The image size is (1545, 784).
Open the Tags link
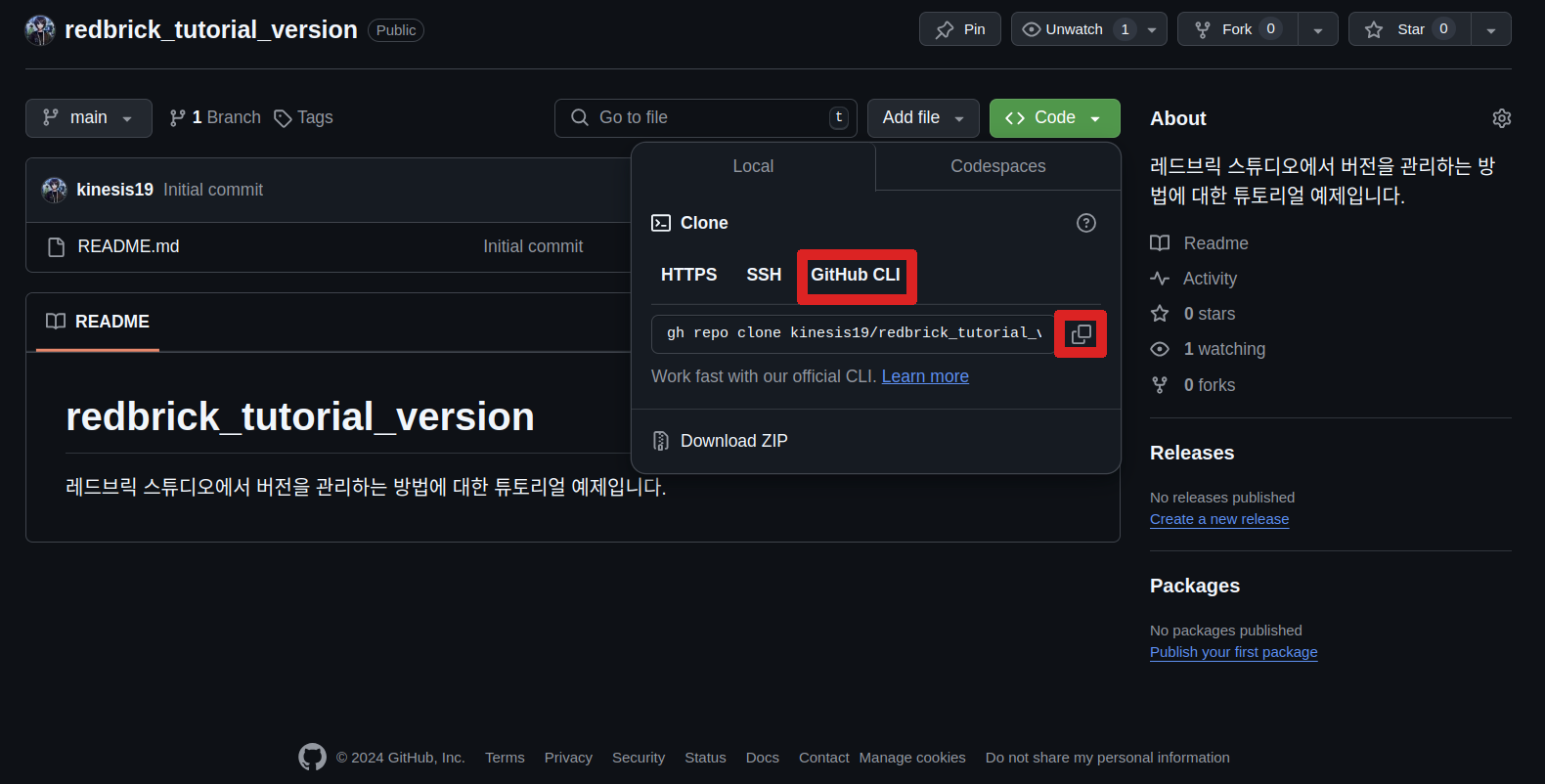304,117
